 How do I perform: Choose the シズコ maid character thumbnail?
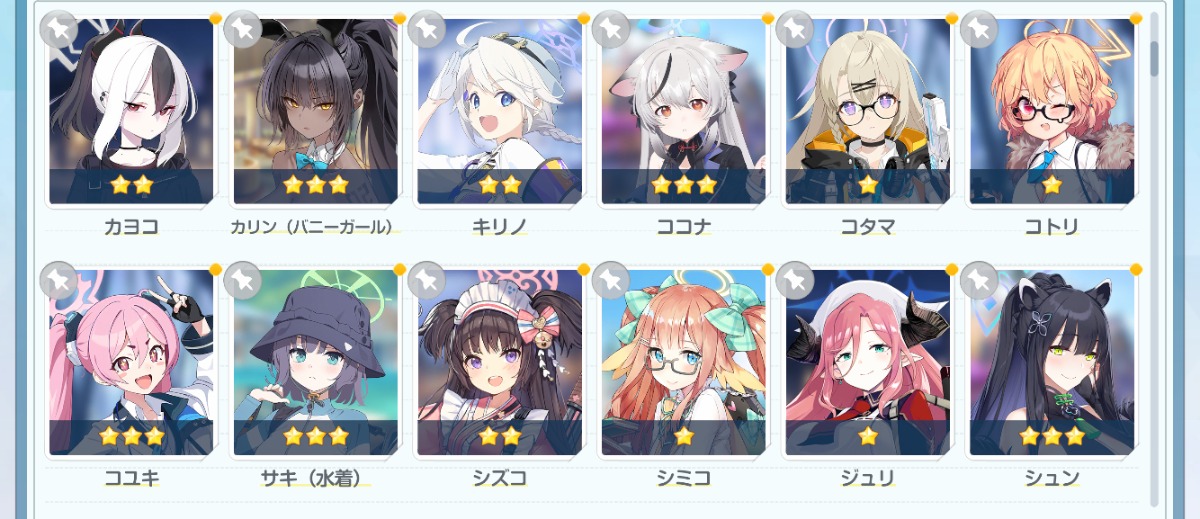(500, 363)
